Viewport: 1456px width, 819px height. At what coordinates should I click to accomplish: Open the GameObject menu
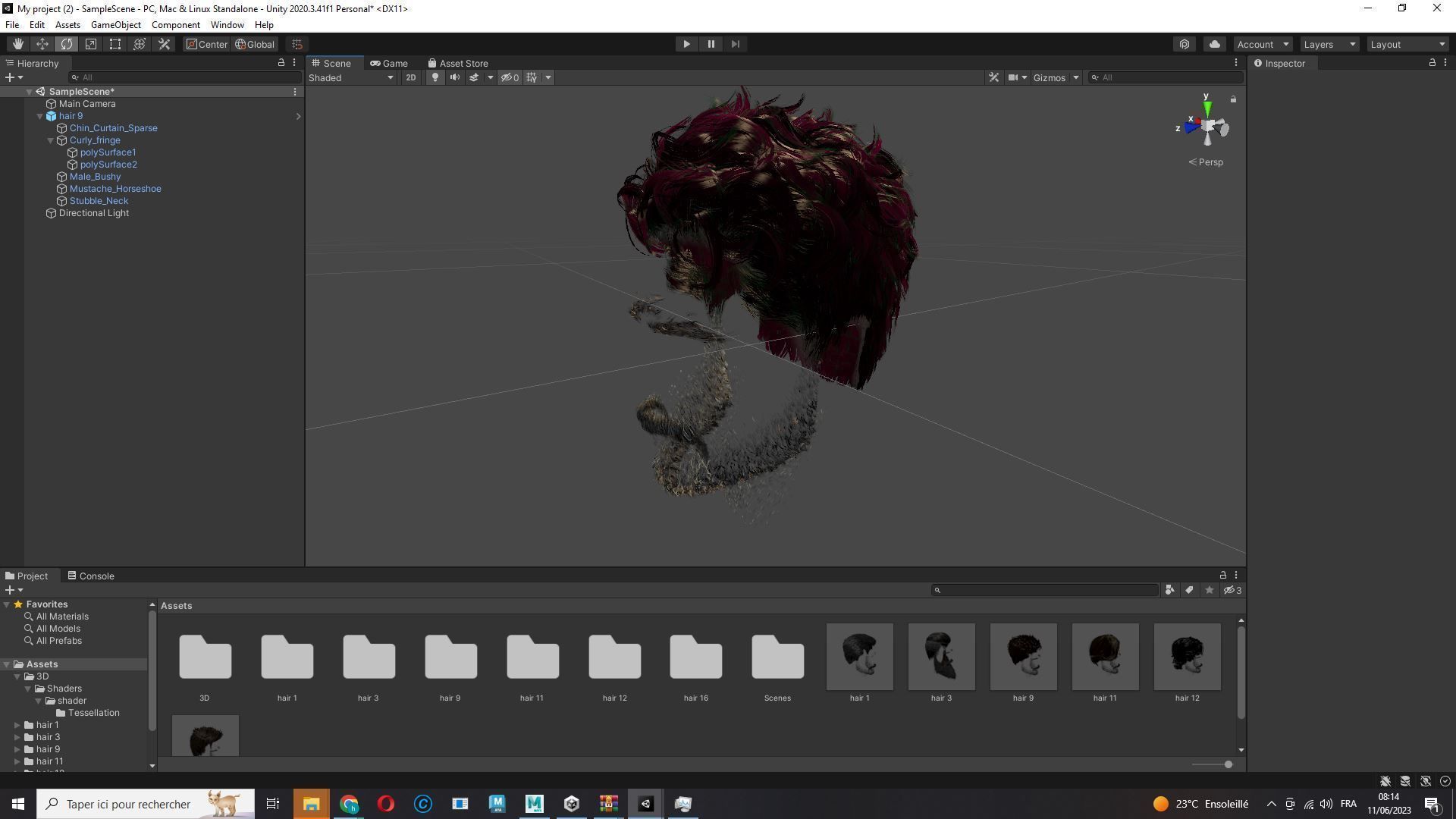[x=115, y=25]
